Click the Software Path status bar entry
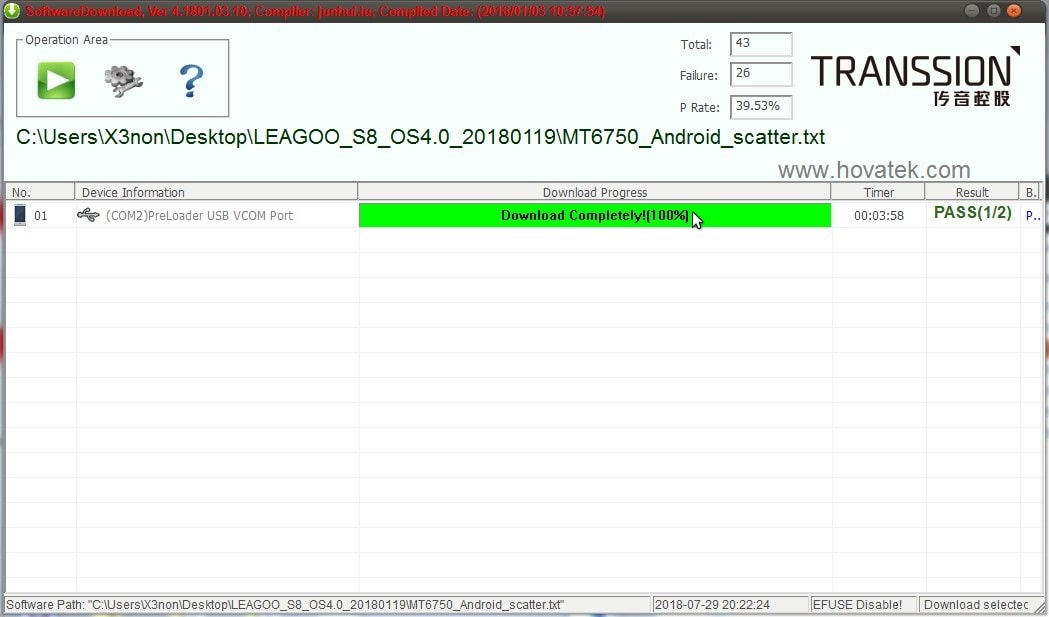Image resolution: width=1049 pixels, height=617 pixels. pos(327,605)
